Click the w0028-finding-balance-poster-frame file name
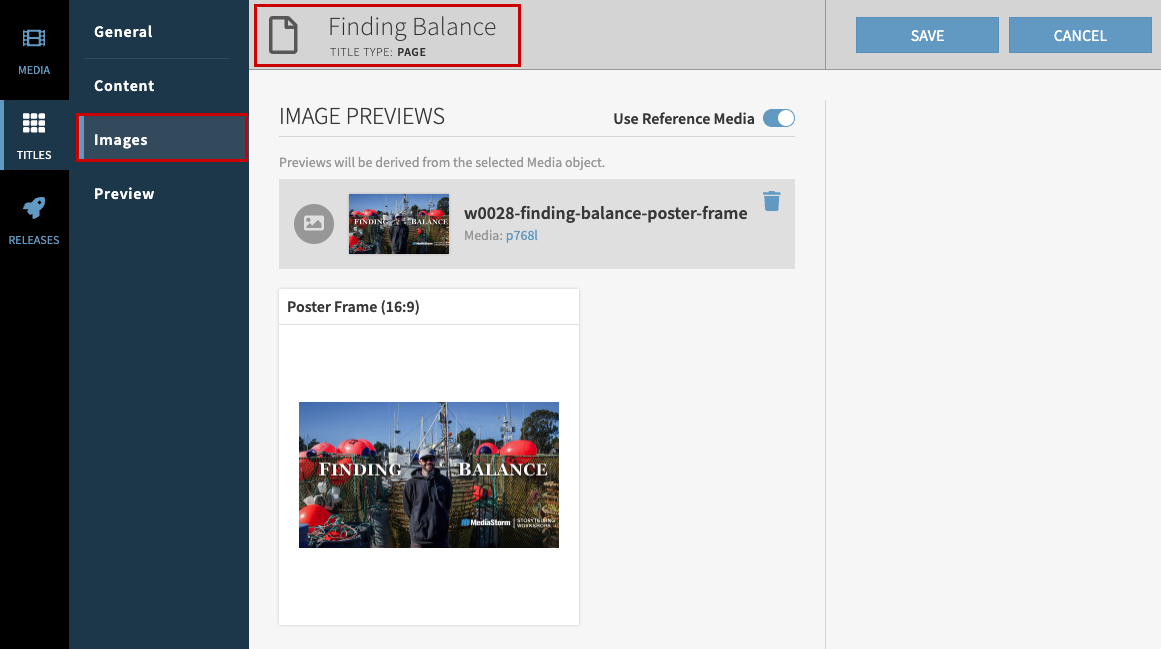Screen dimensions: 1161x649 pyautogui.click(x=605, y=213)
